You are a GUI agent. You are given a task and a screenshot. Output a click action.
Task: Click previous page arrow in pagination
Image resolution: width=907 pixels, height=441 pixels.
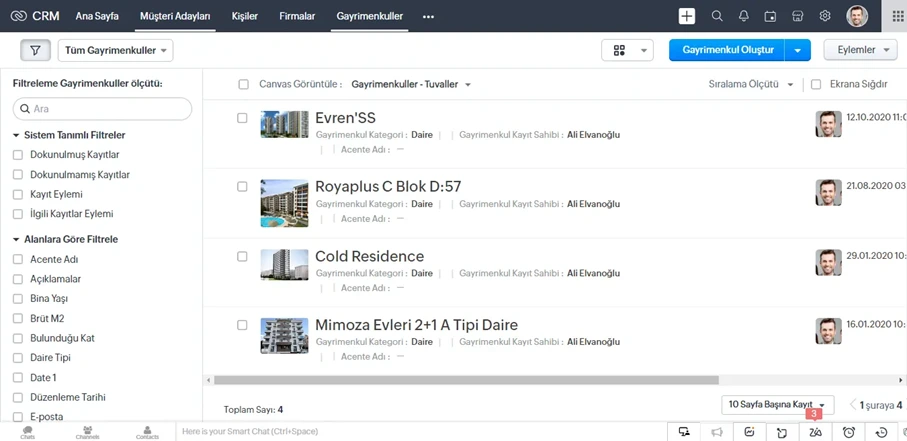coord(852,404)
